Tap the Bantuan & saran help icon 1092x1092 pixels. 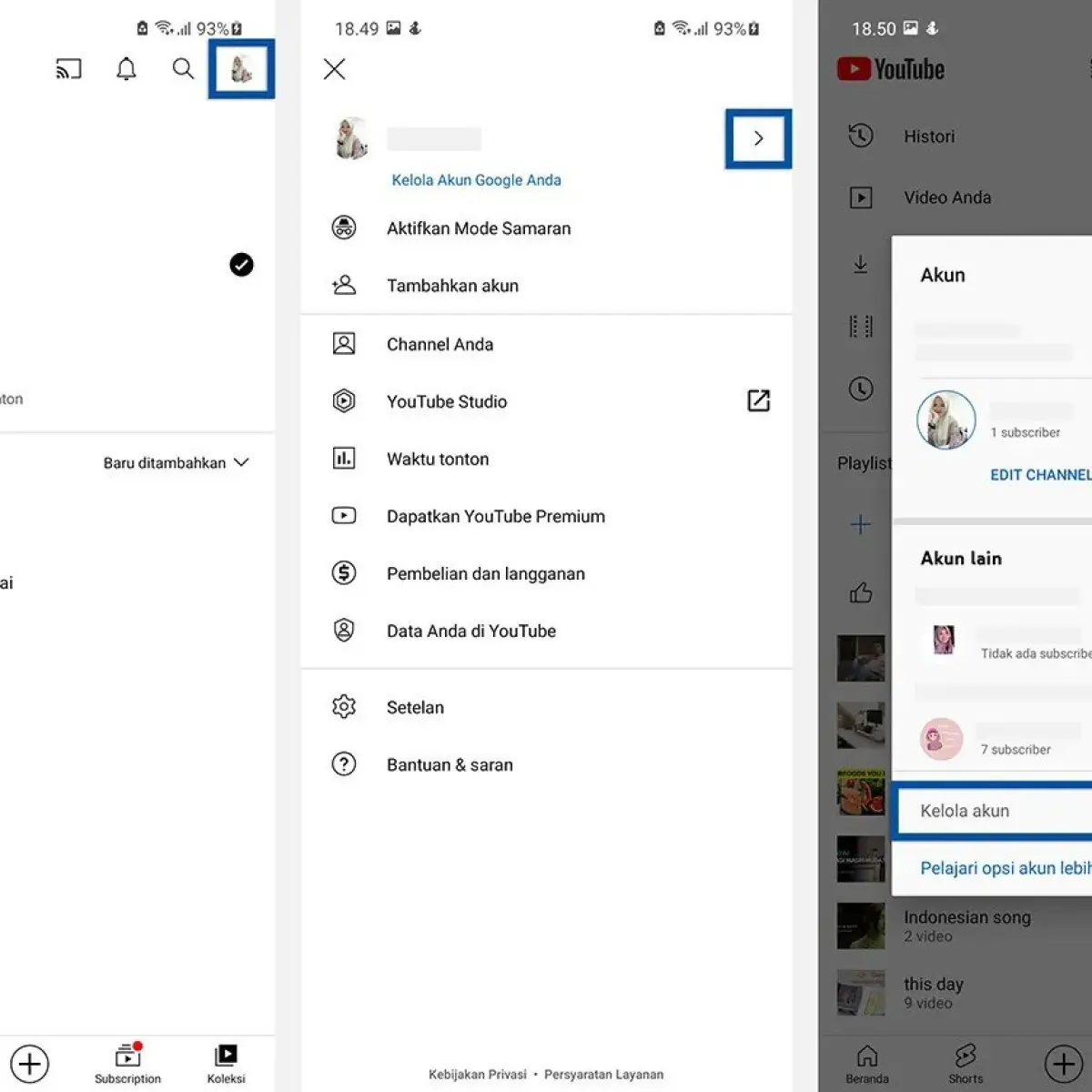[344, 764]
